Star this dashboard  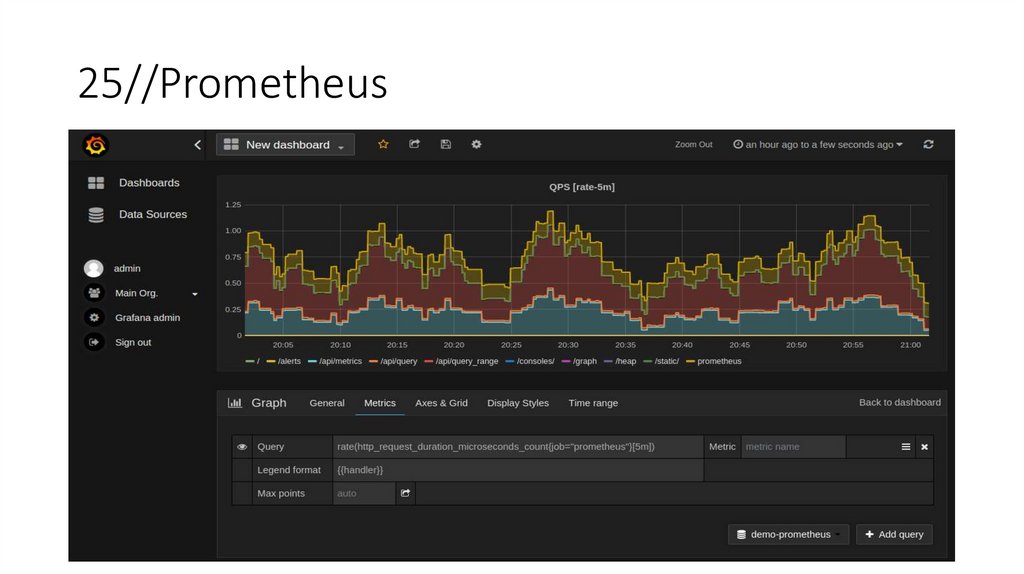point(383,144)
